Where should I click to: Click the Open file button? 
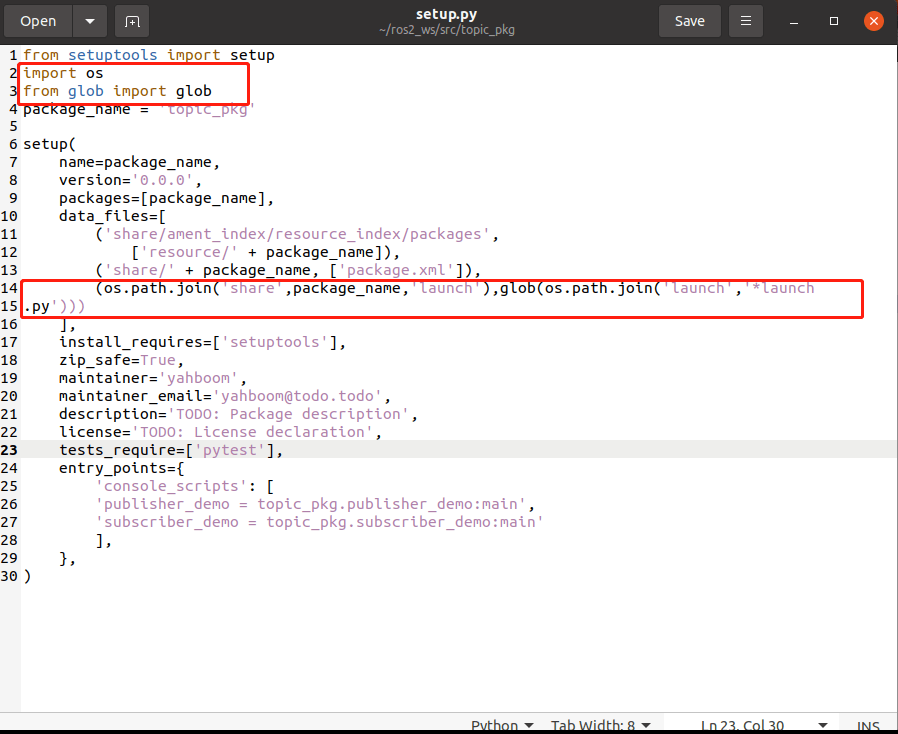pyautogui.click(x=38, y=21)
